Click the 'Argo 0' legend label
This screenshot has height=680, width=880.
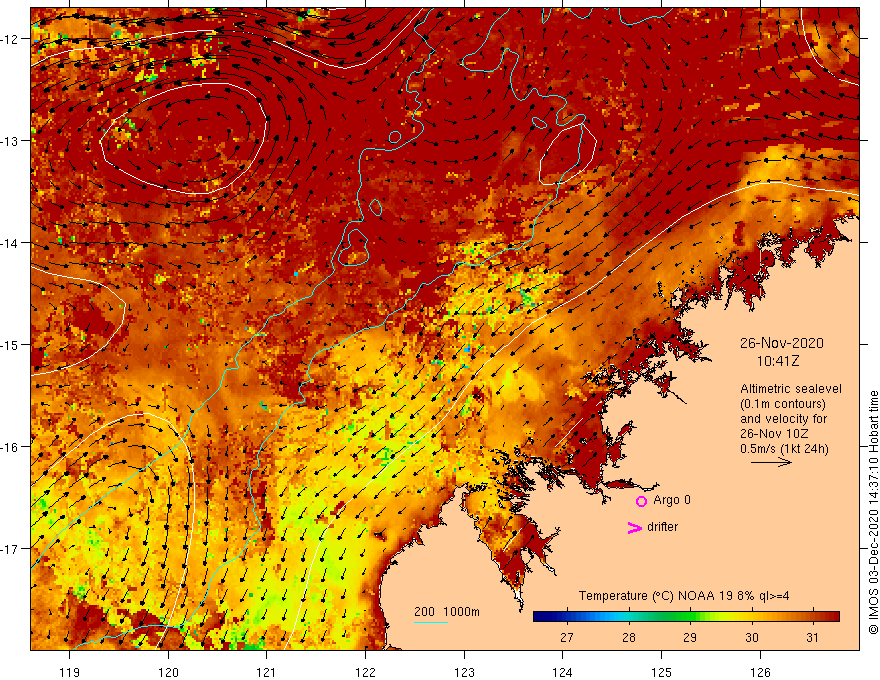click(672, 500)
